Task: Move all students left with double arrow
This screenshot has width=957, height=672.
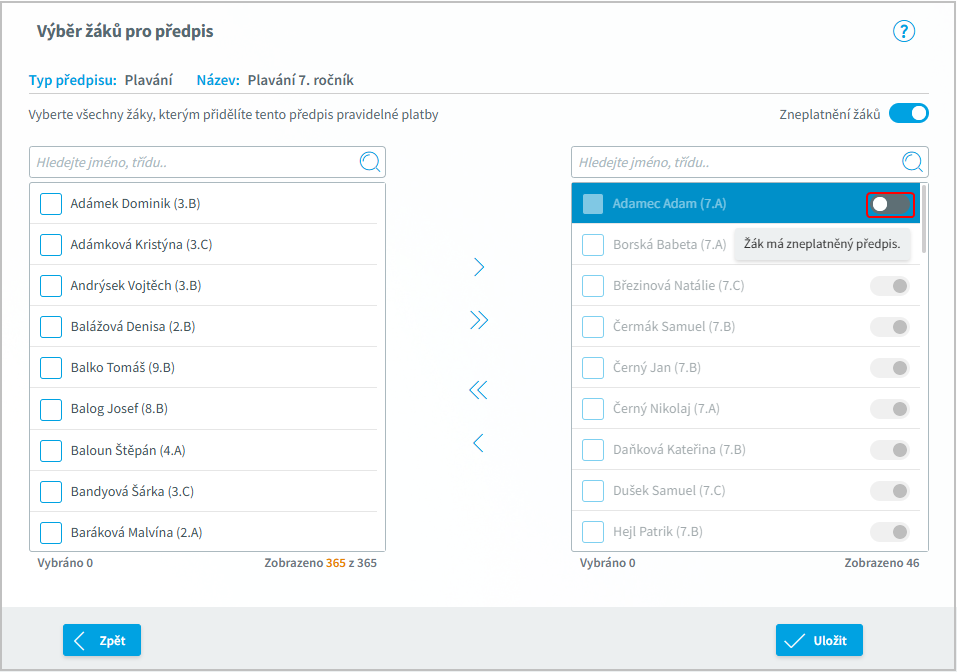Action: 478,390
